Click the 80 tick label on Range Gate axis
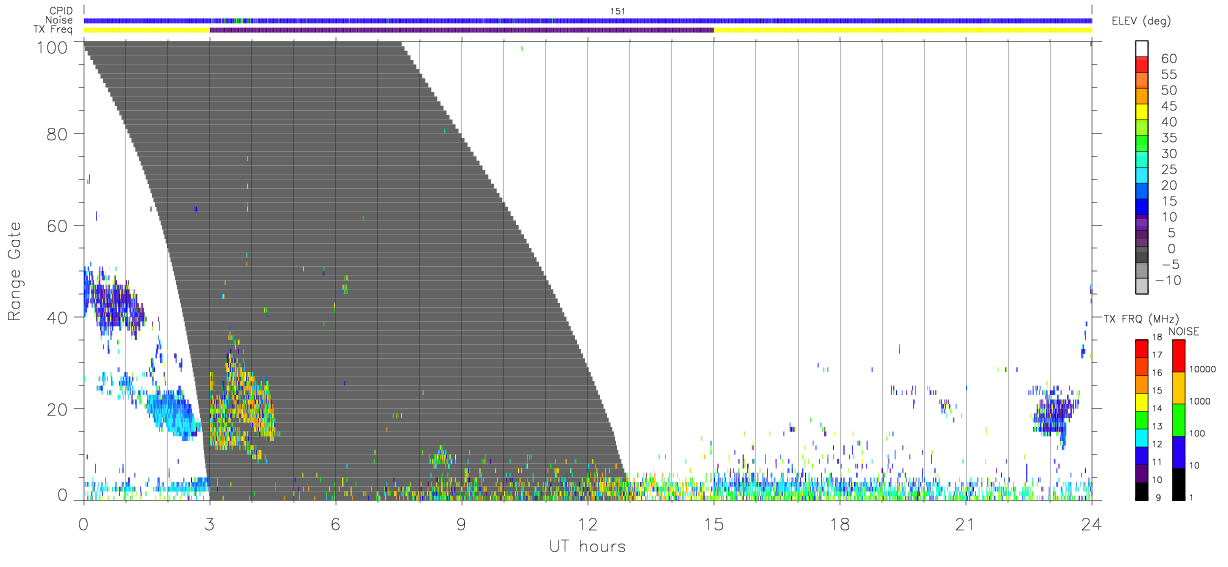The width and height of the screenshot is (1228, 567). point(59,134)
